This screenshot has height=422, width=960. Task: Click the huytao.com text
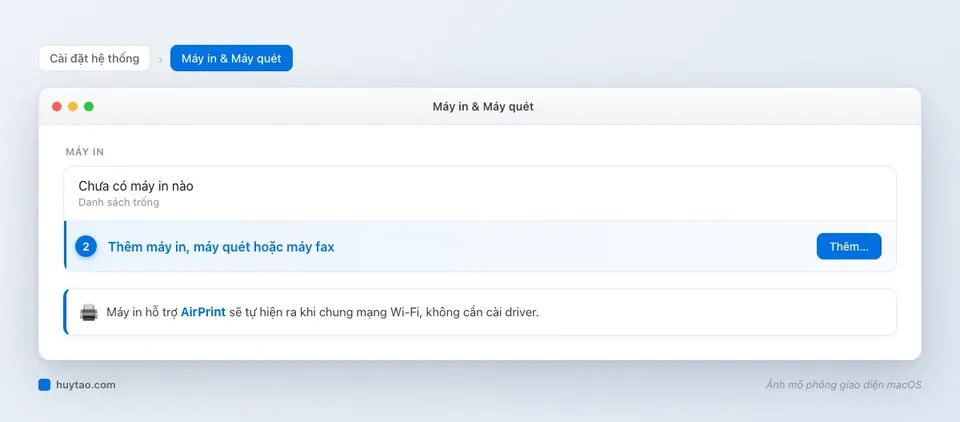86,385
